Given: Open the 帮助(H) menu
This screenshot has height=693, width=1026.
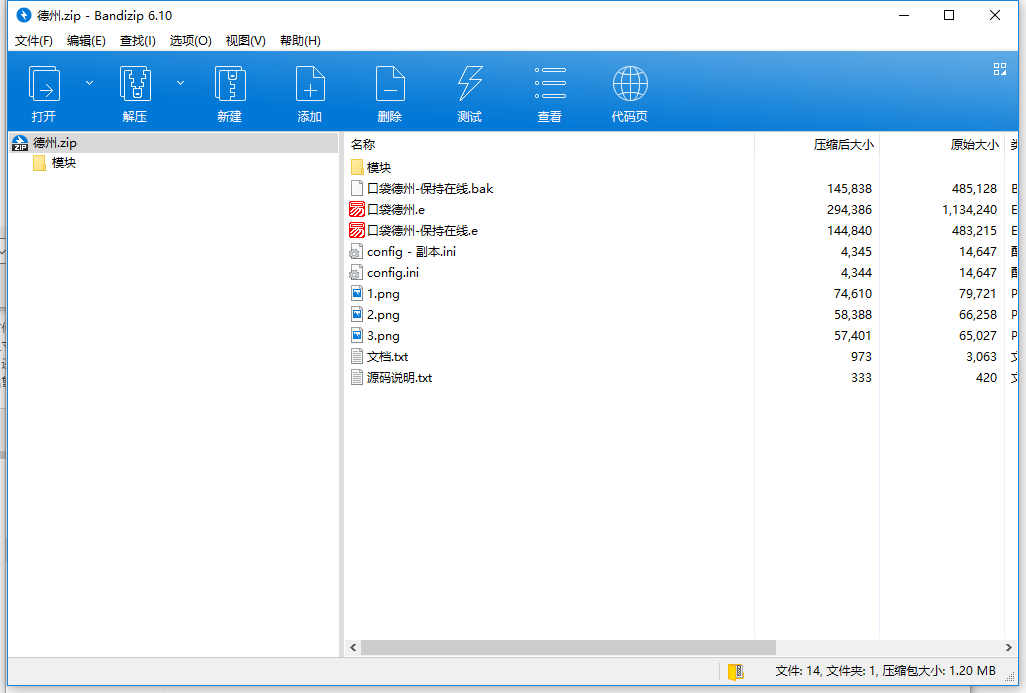Looking at the screenshot, I should 300,41.
